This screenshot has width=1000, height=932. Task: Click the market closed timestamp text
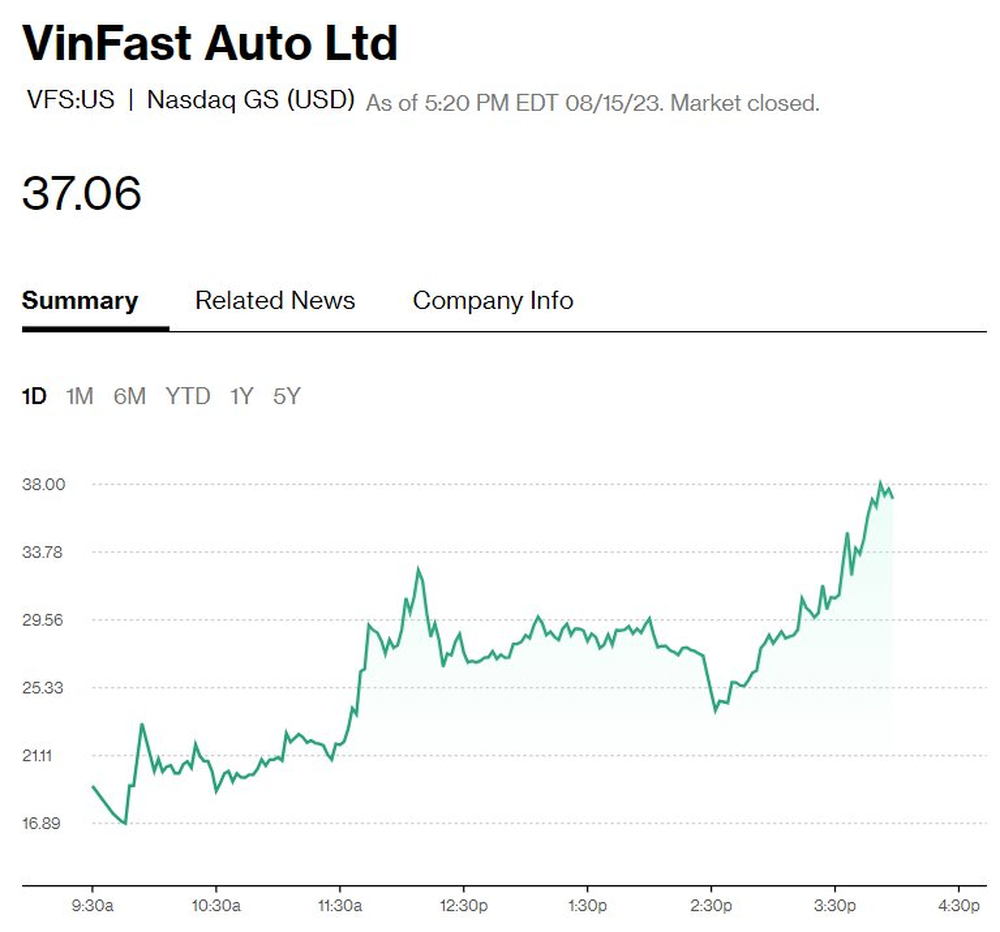[592, 102]
